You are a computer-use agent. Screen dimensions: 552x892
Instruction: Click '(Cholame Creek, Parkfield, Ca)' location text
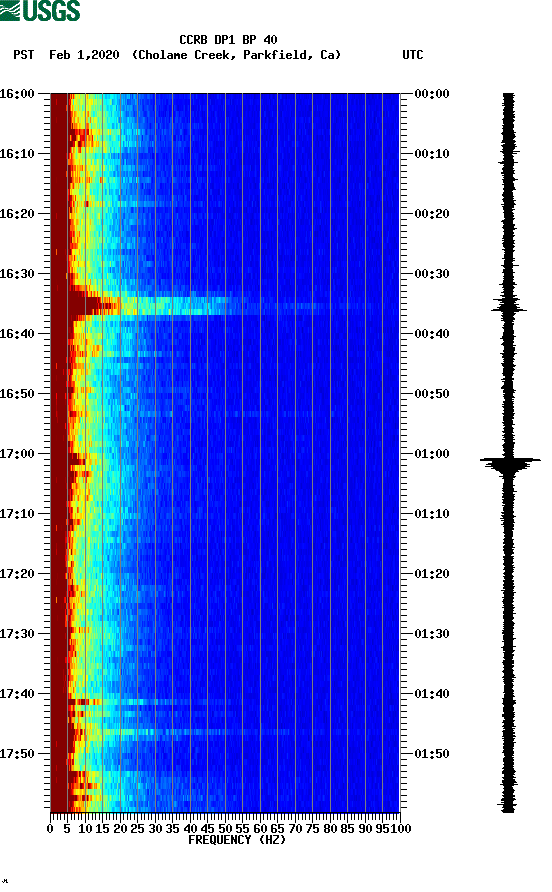[236, 55]
